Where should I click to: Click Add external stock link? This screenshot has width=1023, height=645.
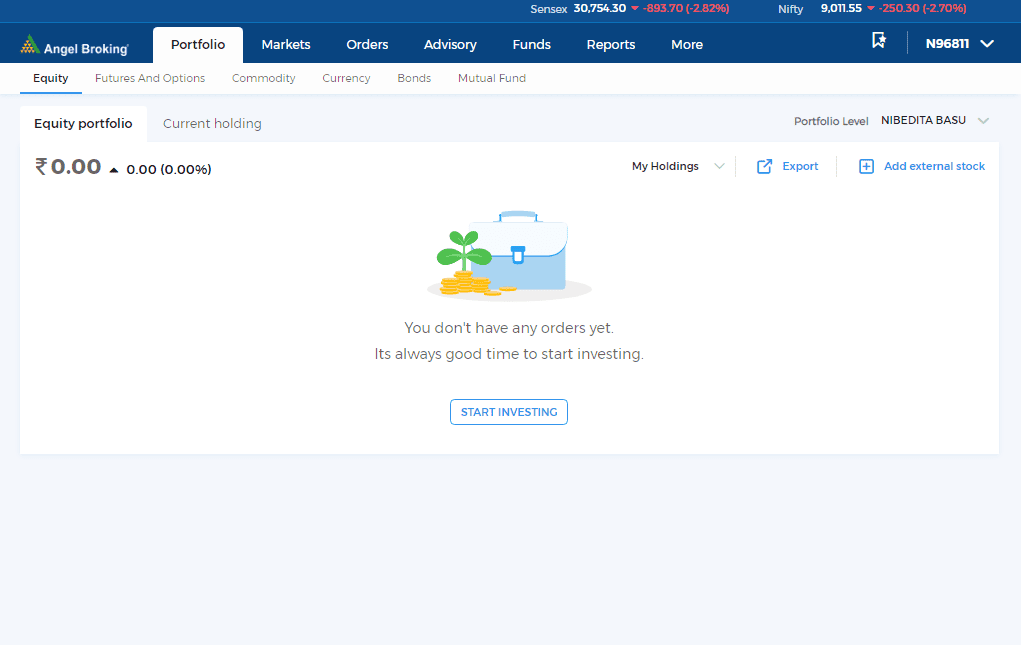934,166
